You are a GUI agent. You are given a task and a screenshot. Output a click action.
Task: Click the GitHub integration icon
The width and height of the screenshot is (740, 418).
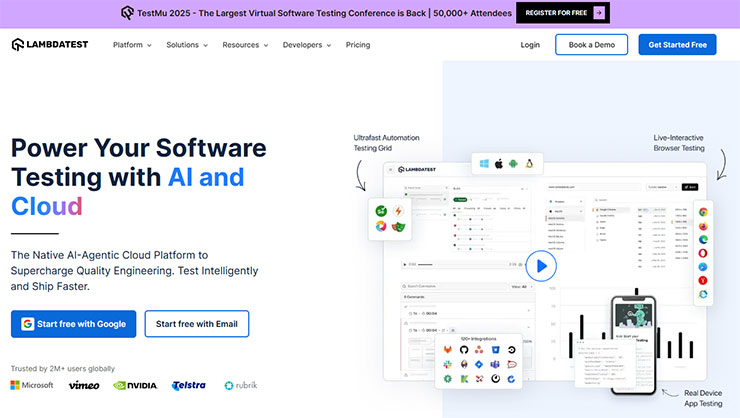[x=464, y=350]
